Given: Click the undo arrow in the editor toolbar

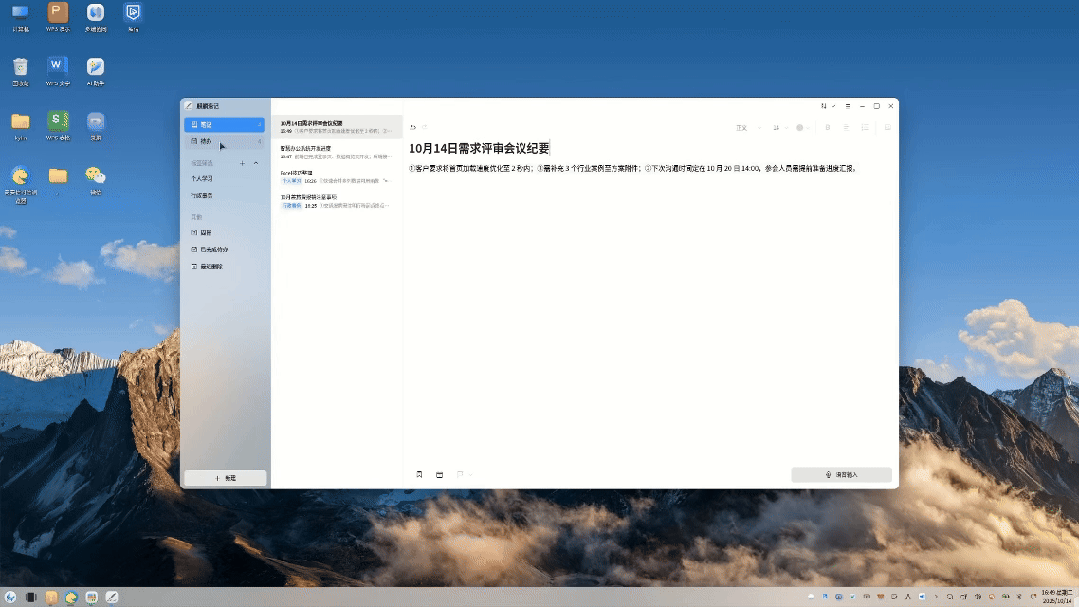Looking at the screenshot, I should tap(413, 127).
